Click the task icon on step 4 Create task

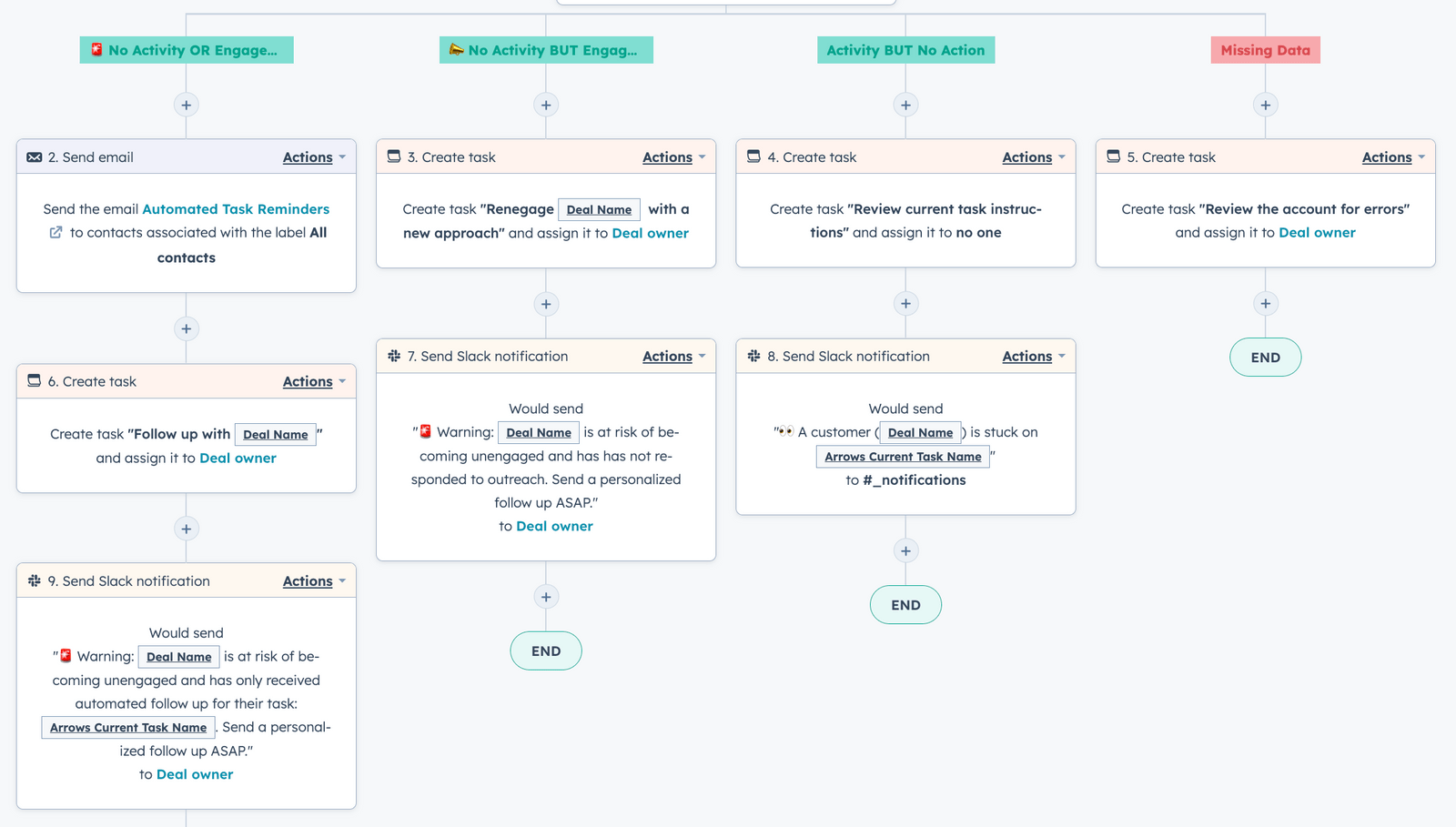click(753, 156)
